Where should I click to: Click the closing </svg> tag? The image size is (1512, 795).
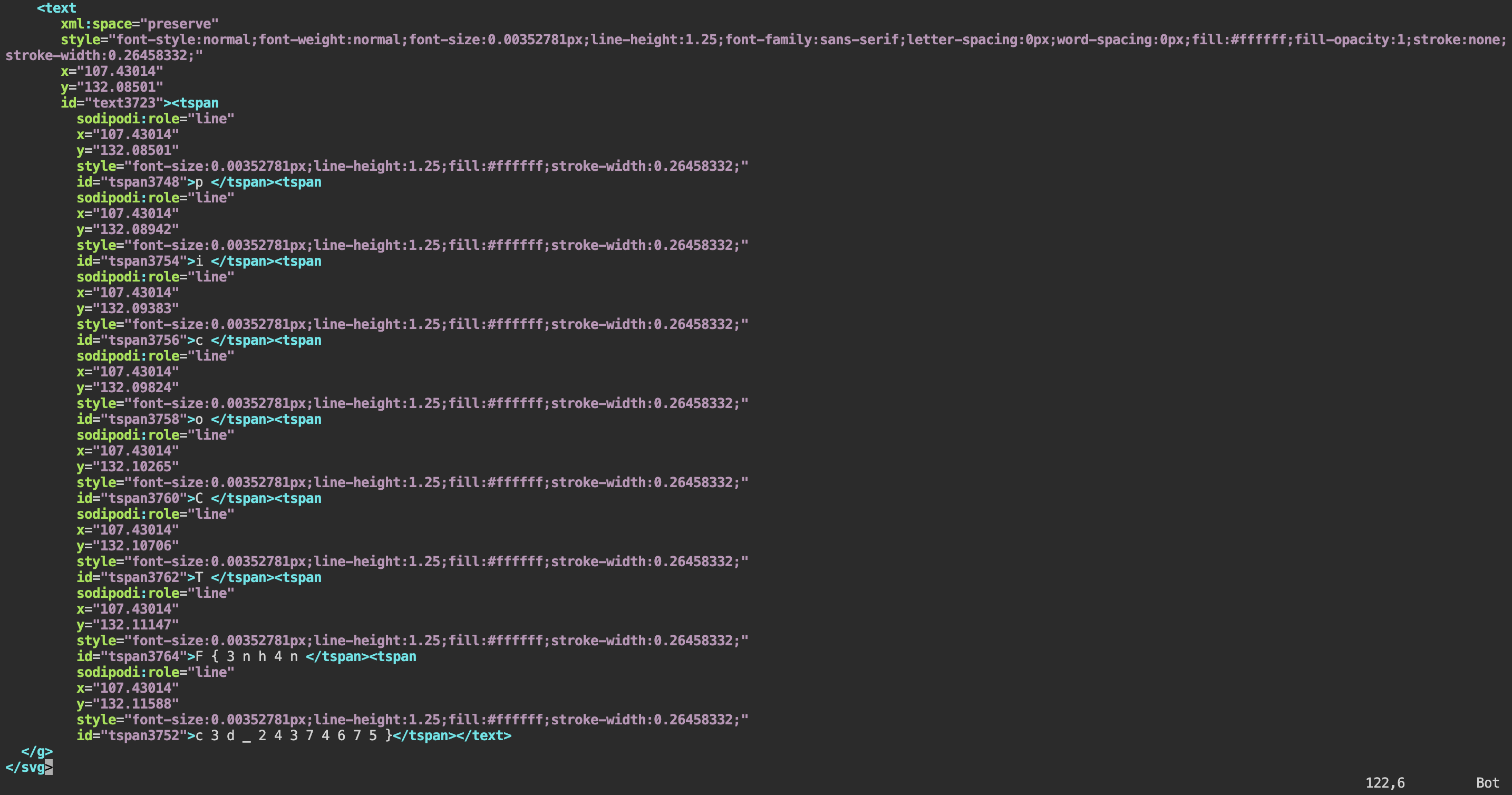coord(26,768)
